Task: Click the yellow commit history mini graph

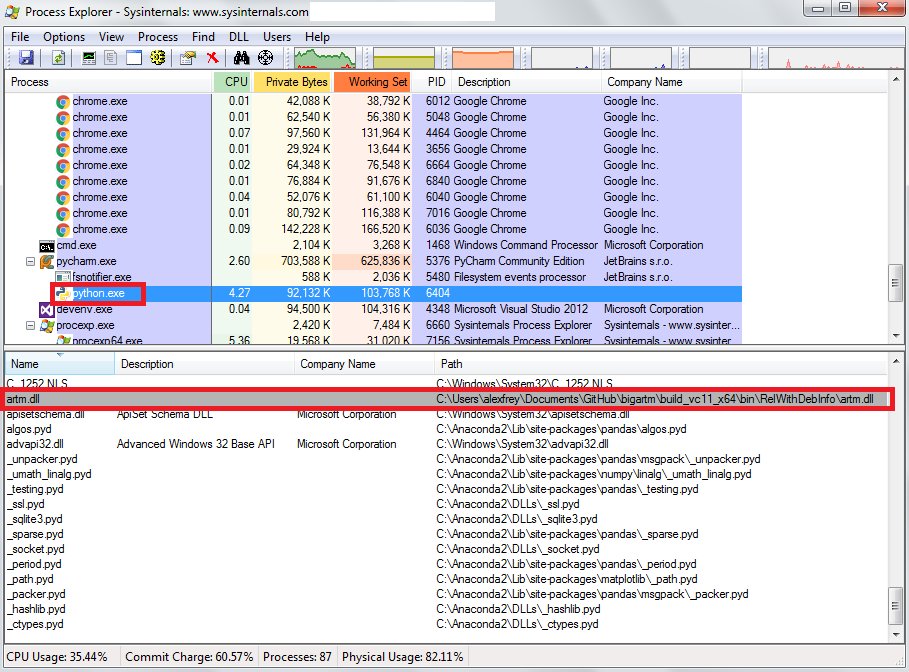Action: coord(403,58)
